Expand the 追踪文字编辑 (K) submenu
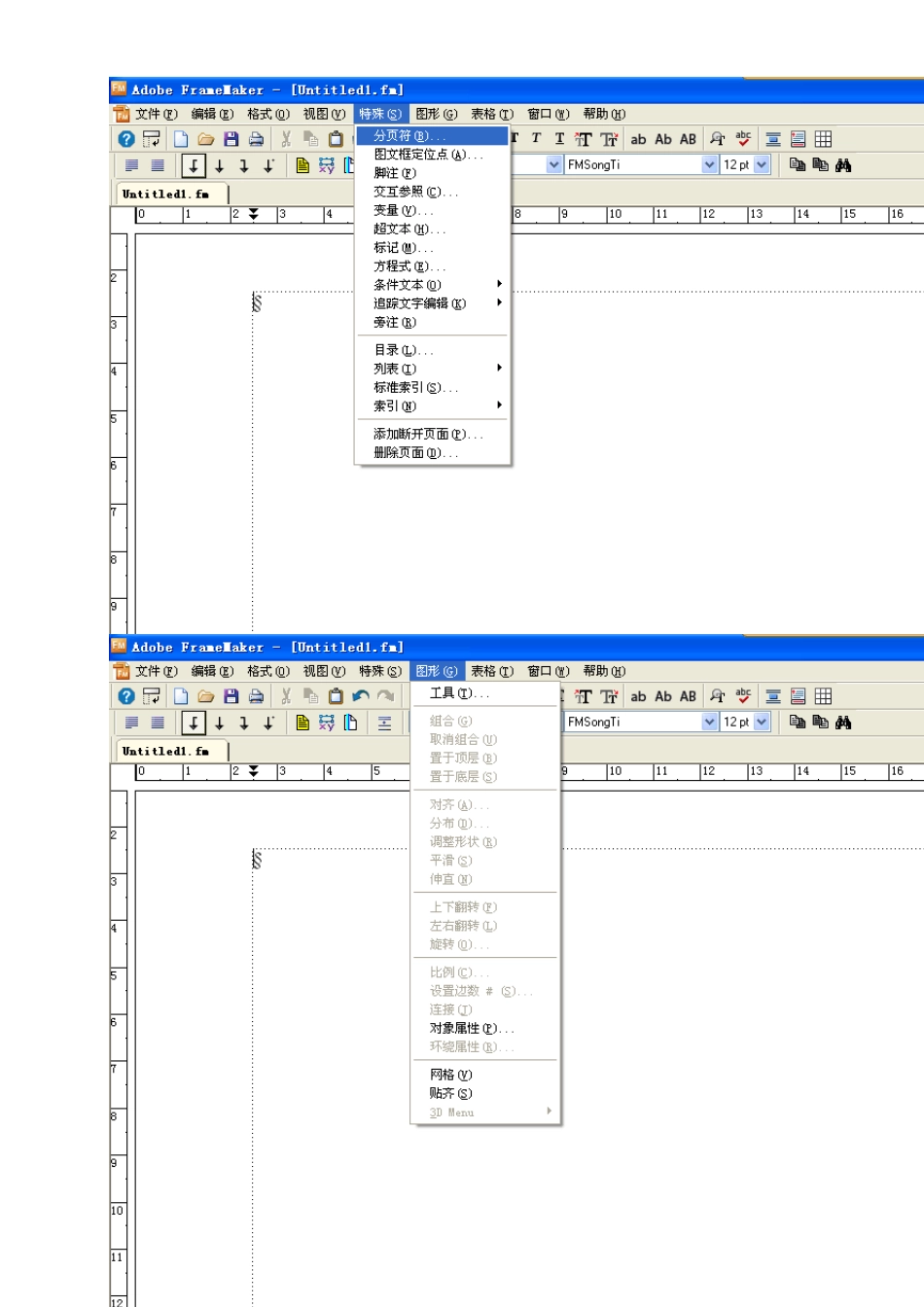 (x=433, y=303)
